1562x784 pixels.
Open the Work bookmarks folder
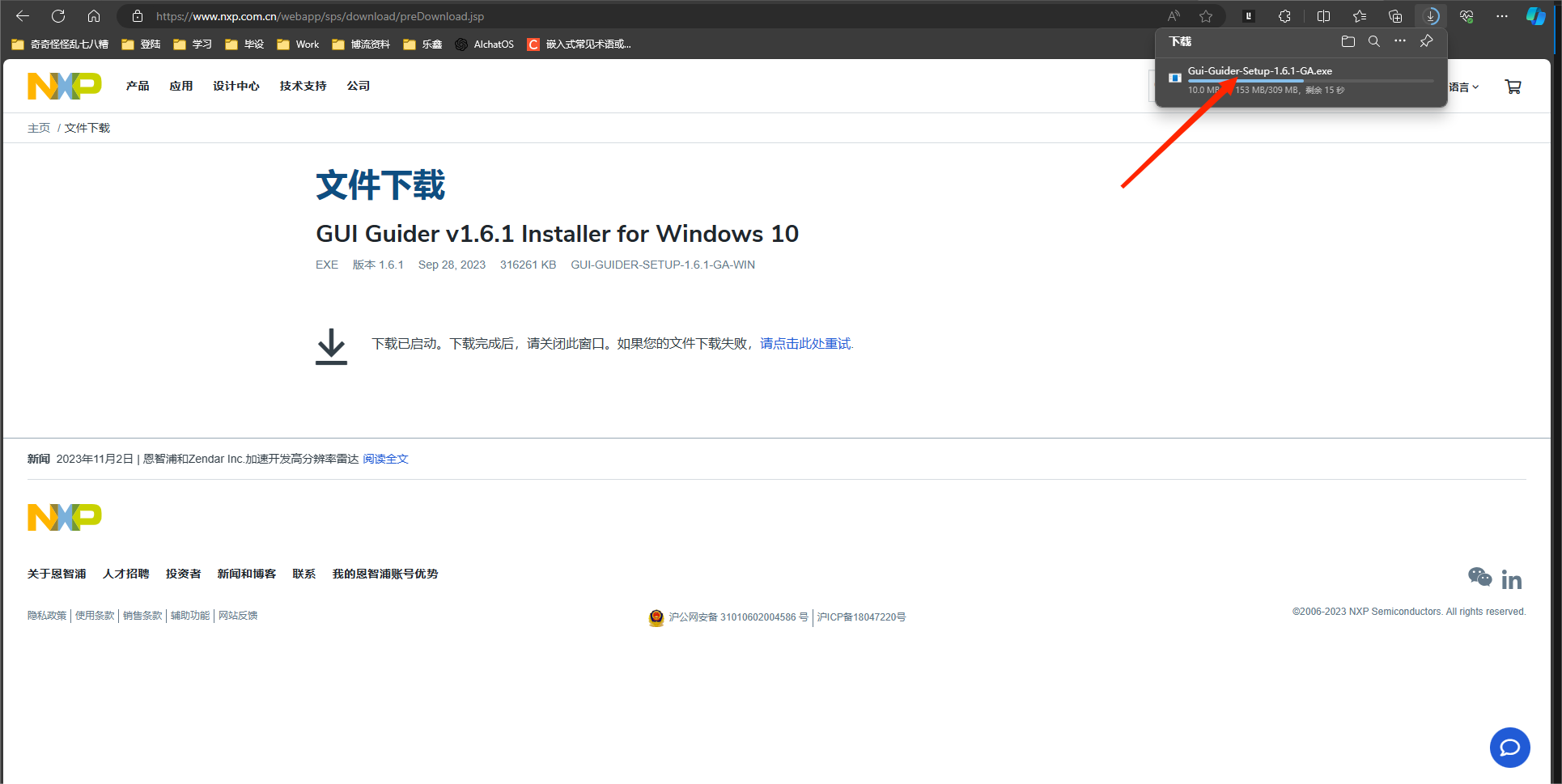click(x=298, y=44)
